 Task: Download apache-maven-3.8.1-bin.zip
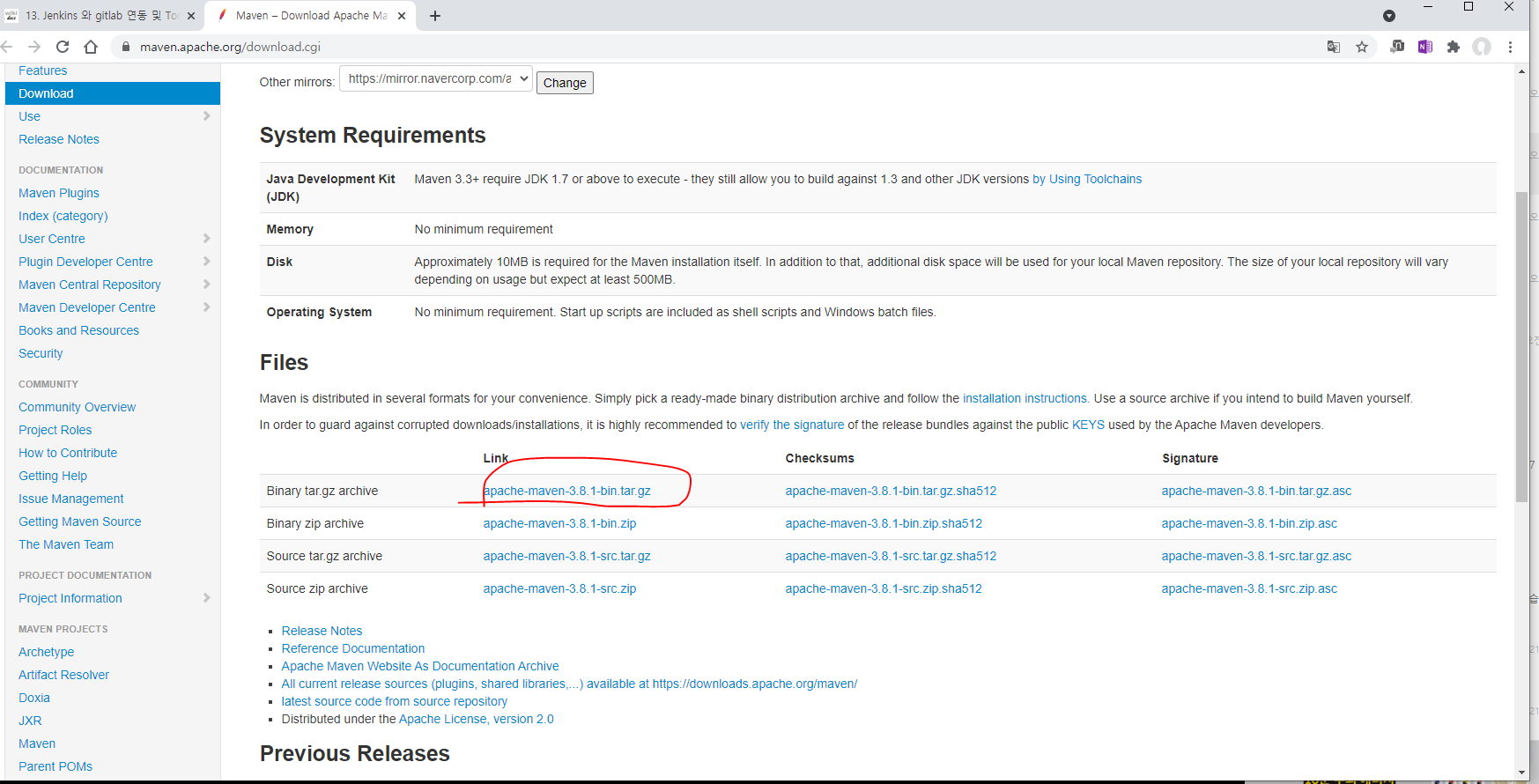559,523
